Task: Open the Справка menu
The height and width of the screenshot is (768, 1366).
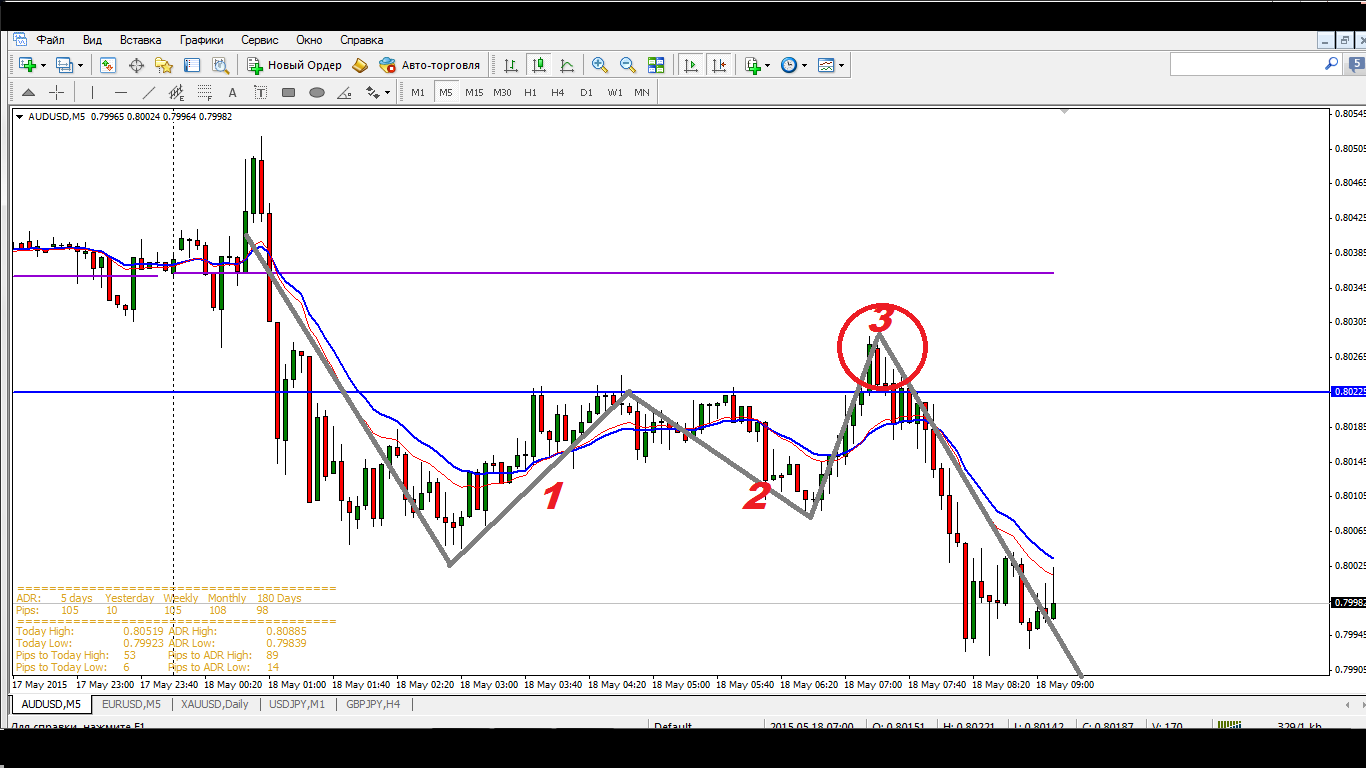Action: 362,40
